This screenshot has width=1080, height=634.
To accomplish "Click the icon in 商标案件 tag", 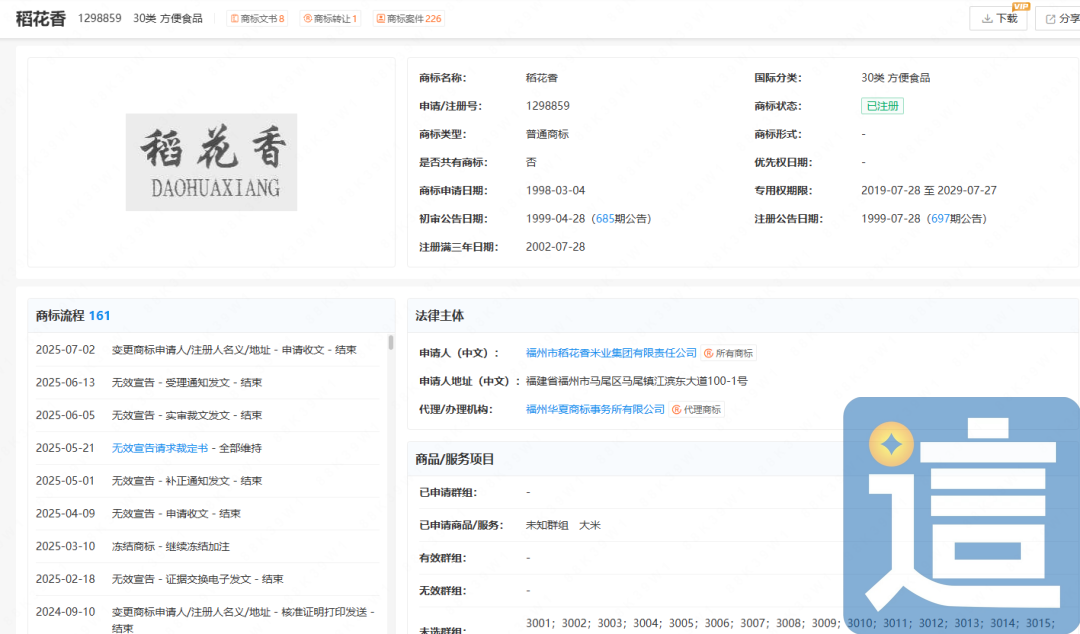I will click(380, 19).
